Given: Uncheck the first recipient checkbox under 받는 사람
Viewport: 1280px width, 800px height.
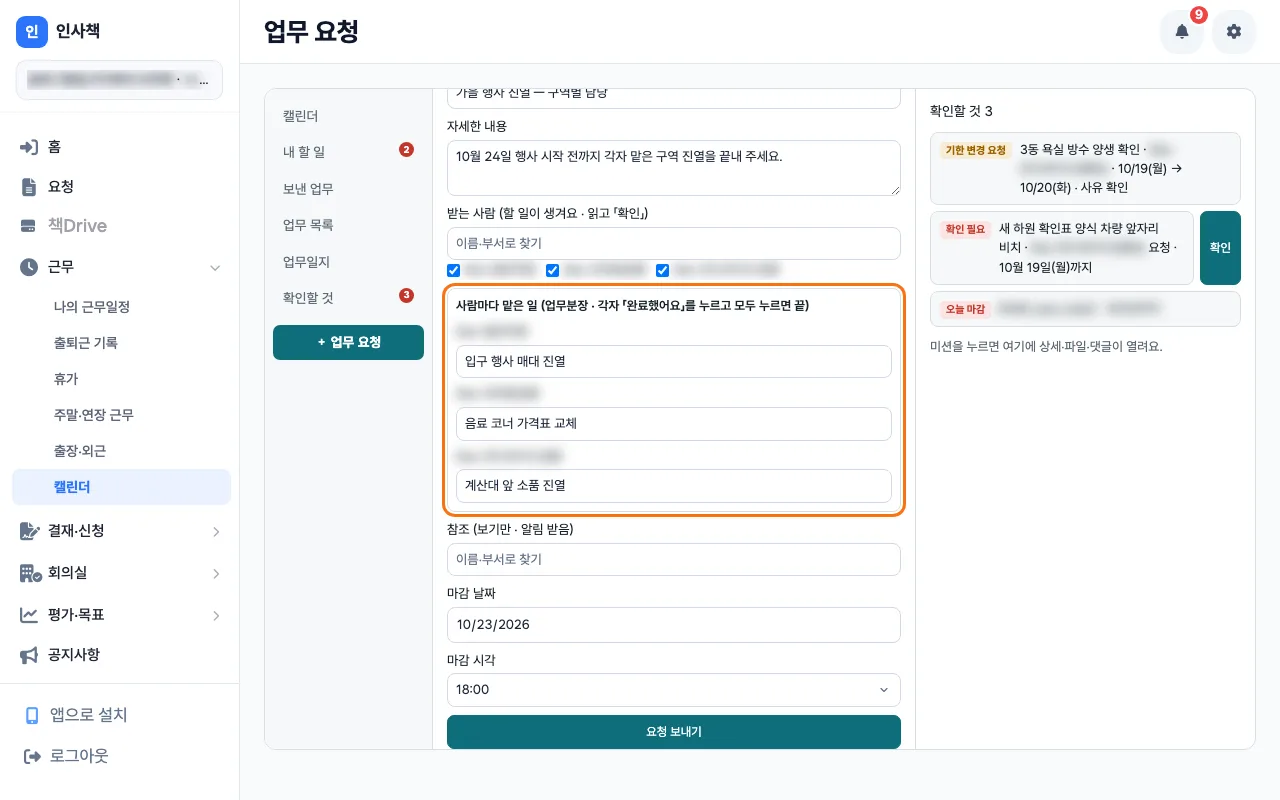Looking at the screenshot, I should click(453, 270).
